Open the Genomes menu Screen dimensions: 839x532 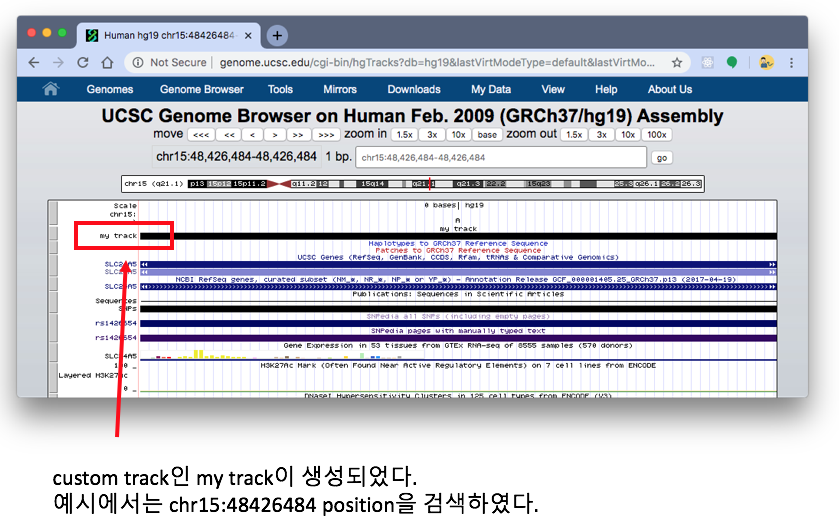pos(110,89)
